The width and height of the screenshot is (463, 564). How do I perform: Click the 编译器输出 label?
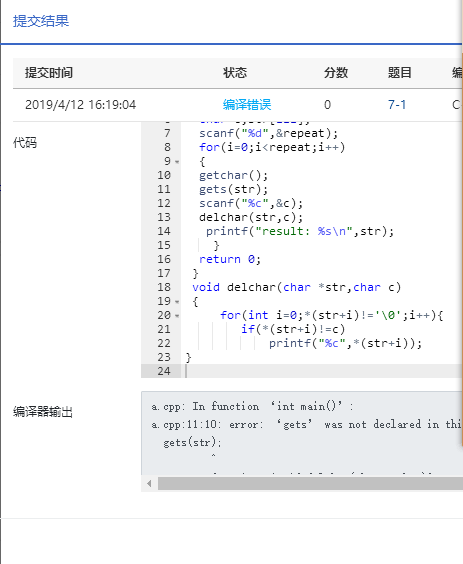point(43,411)
